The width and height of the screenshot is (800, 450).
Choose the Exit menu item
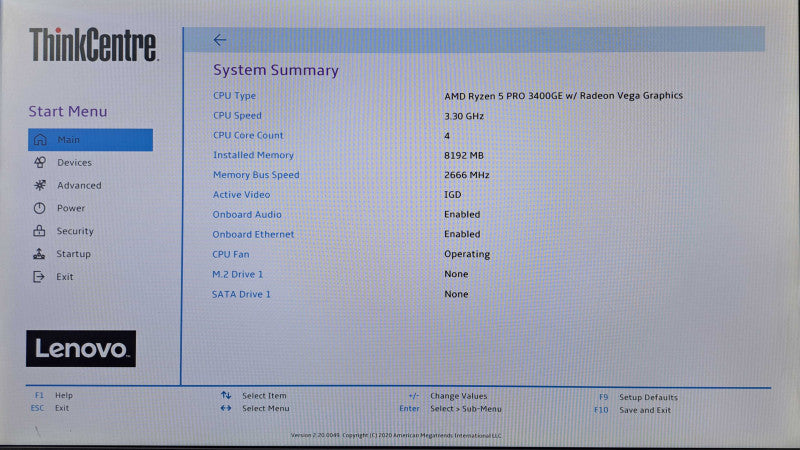[x=65, y=277]
